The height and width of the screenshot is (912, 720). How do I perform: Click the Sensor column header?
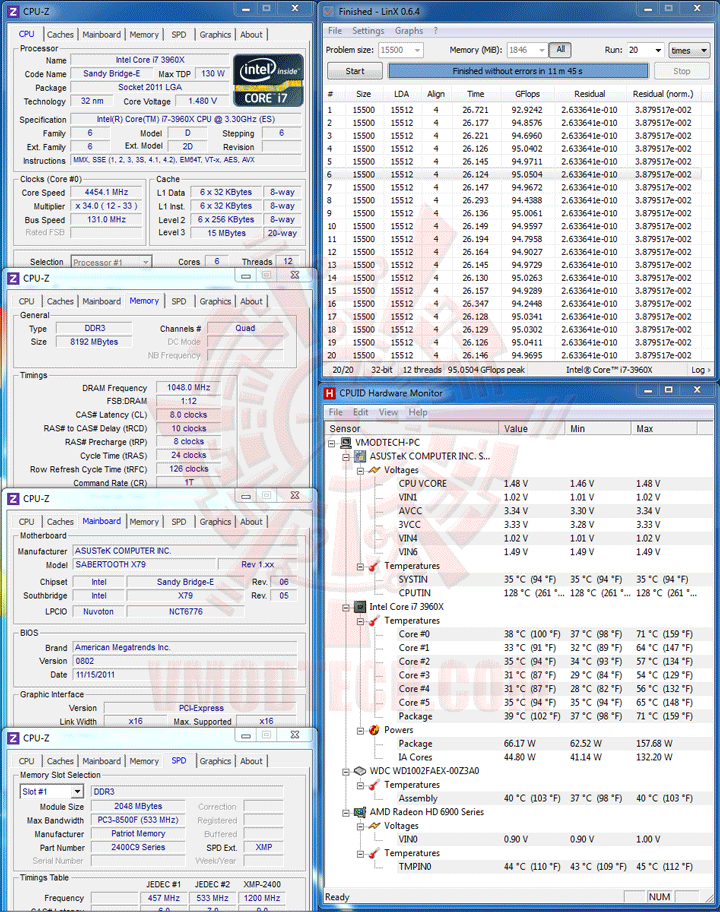point(413,429)
